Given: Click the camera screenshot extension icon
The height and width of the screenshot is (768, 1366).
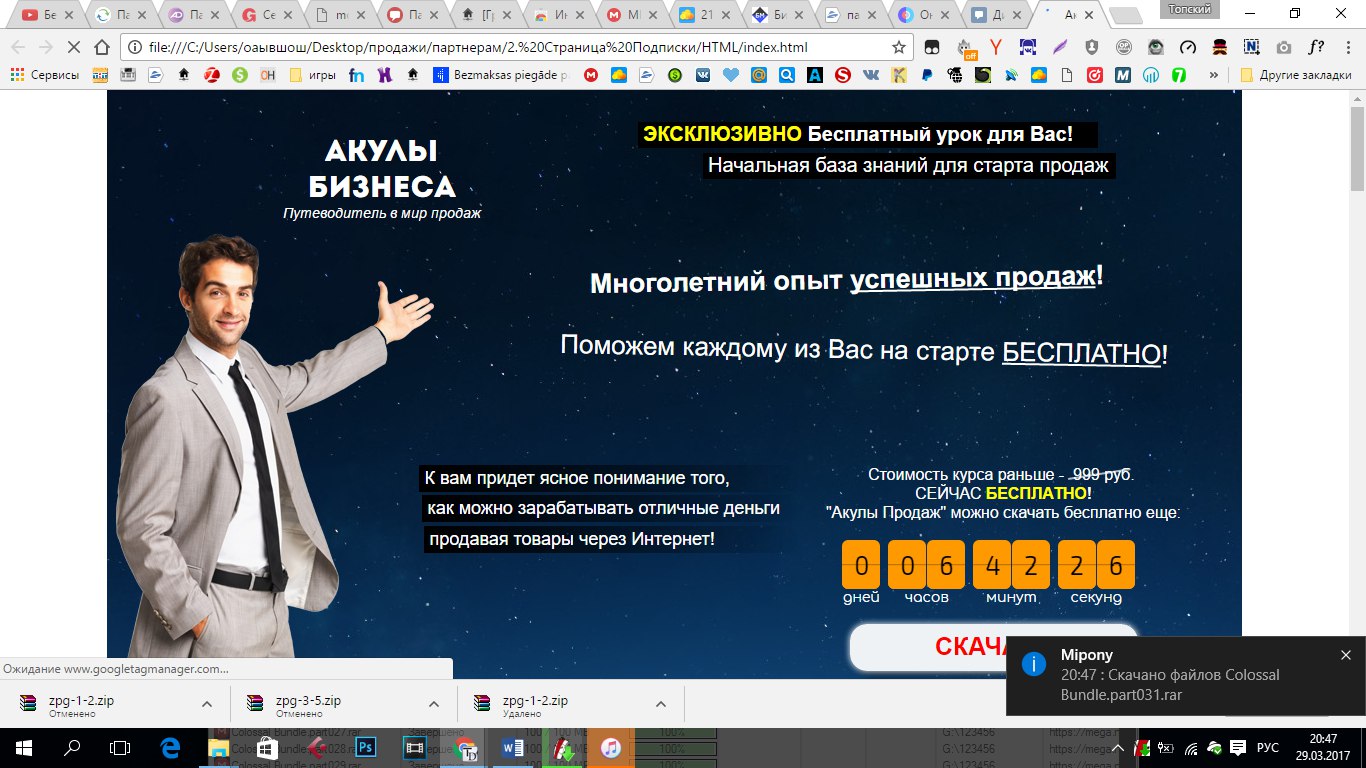Looking at the screenshot, I should [1283, 47].
